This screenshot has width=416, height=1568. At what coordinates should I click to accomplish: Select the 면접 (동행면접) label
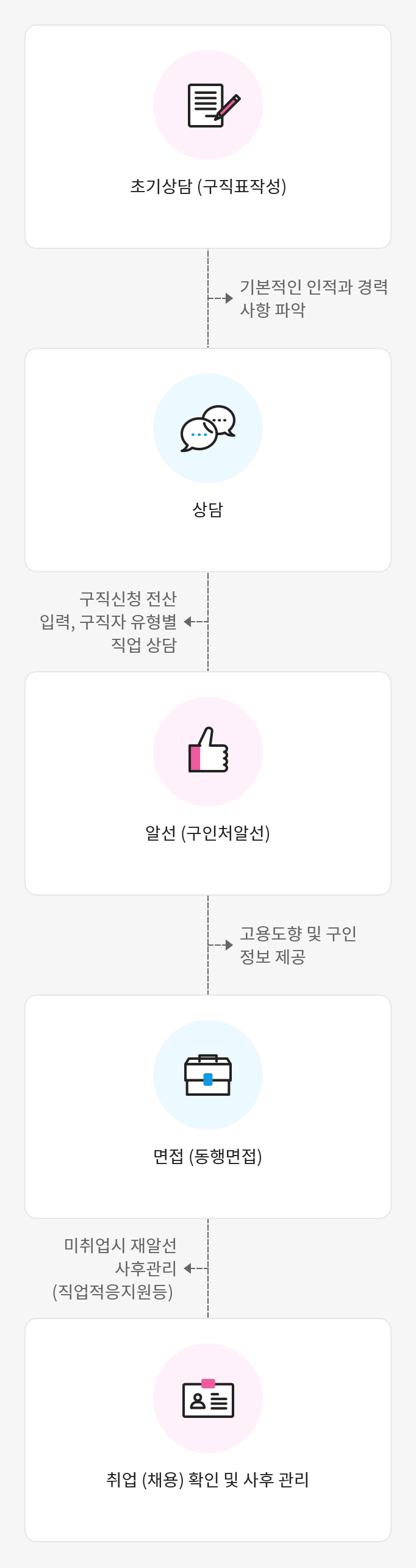208,1156
